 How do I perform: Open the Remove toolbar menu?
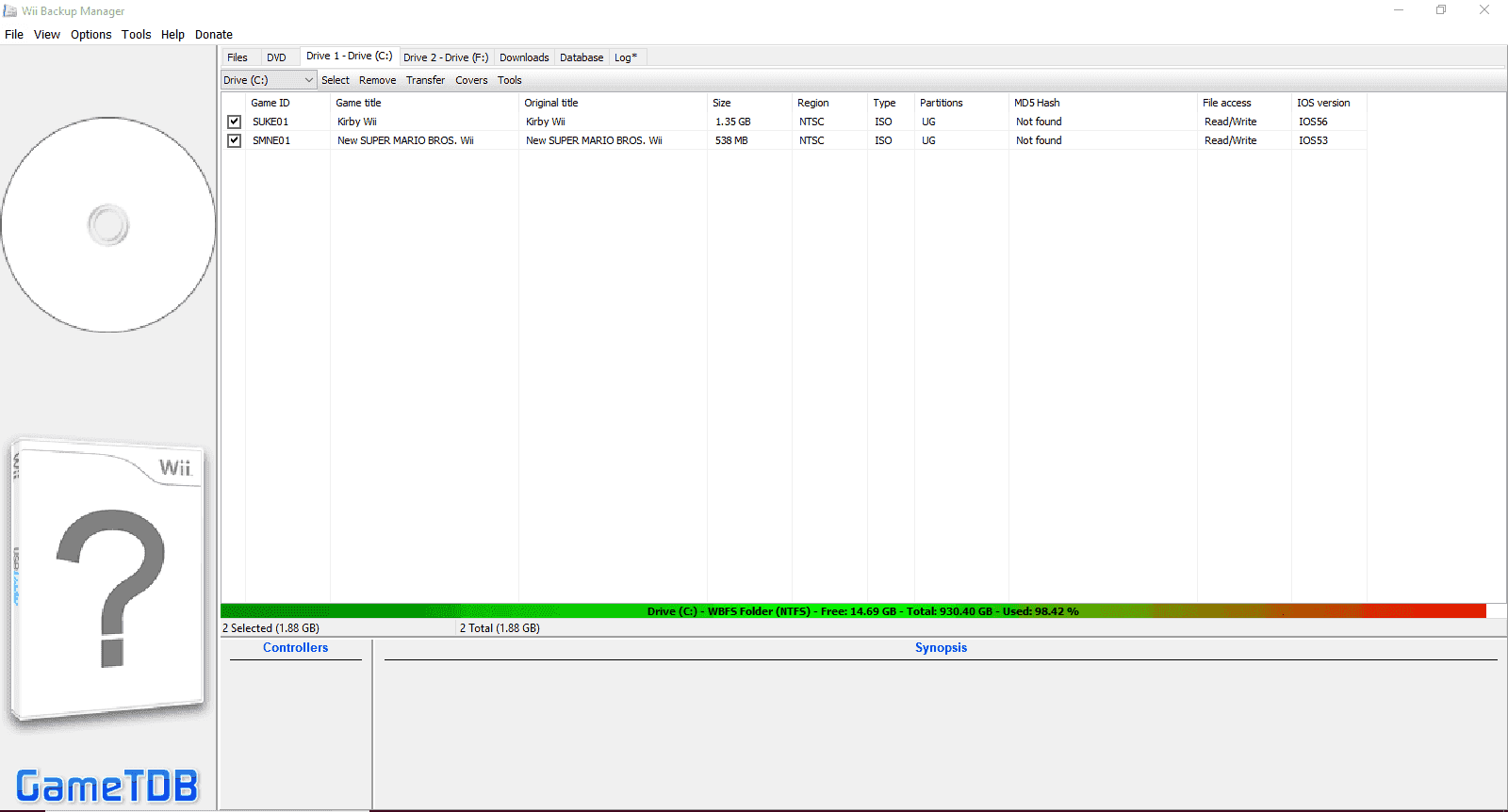(377, 80)
